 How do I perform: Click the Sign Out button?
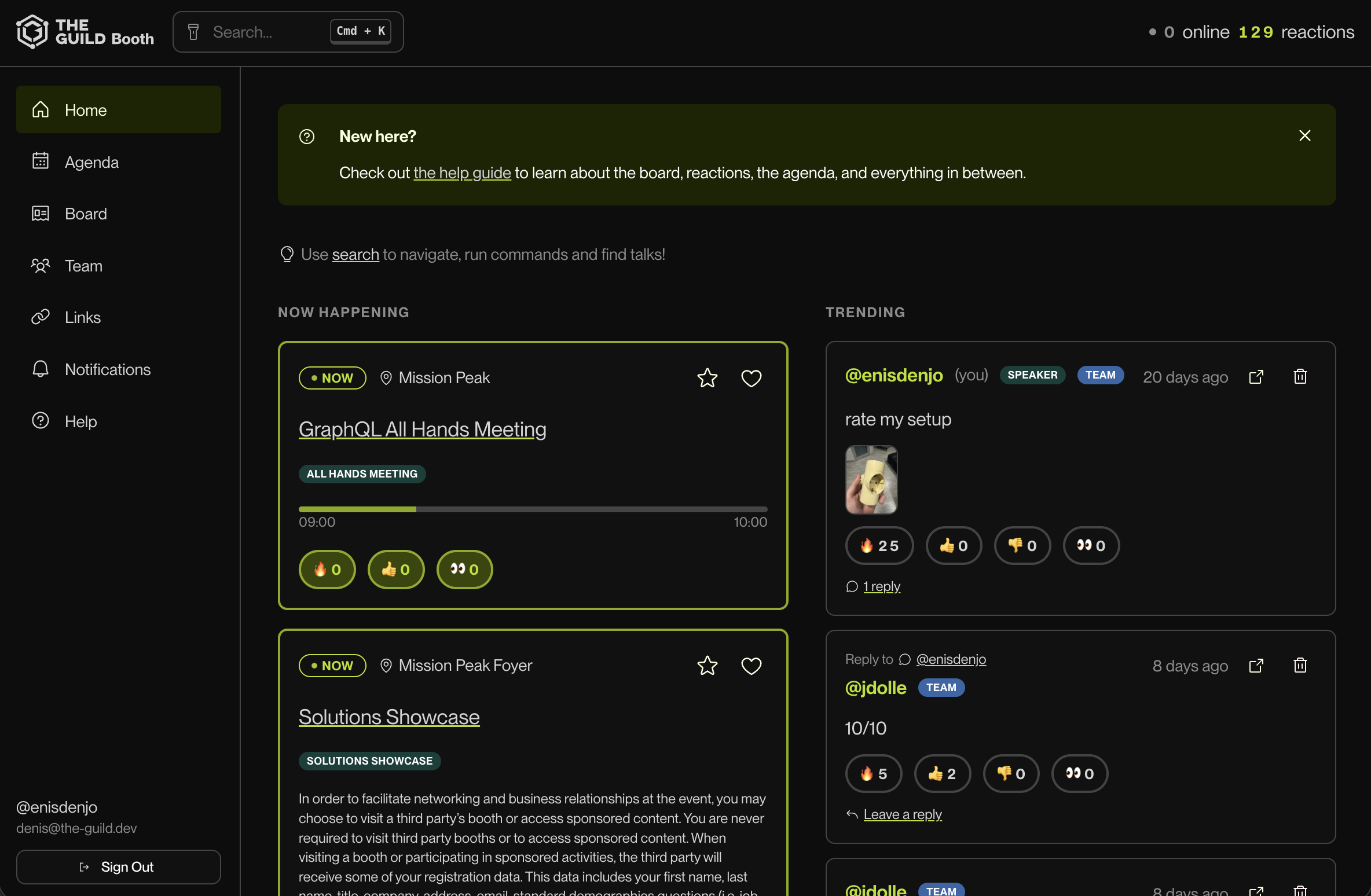click(119, 866)
